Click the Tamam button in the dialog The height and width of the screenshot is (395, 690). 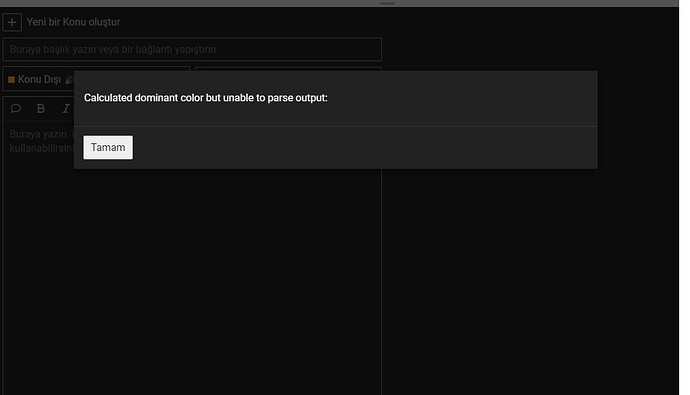click(108, 147)
